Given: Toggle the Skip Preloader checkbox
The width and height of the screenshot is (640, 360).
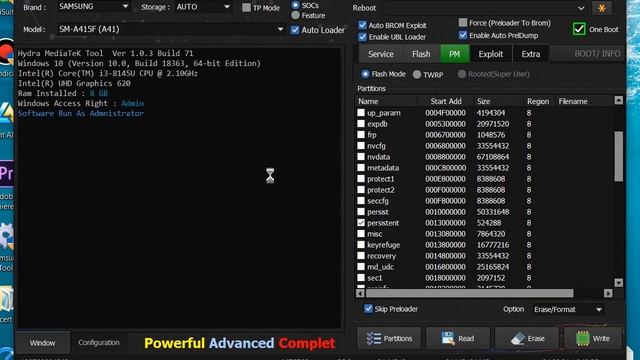Looking at the screenshot, I should 368,309.
